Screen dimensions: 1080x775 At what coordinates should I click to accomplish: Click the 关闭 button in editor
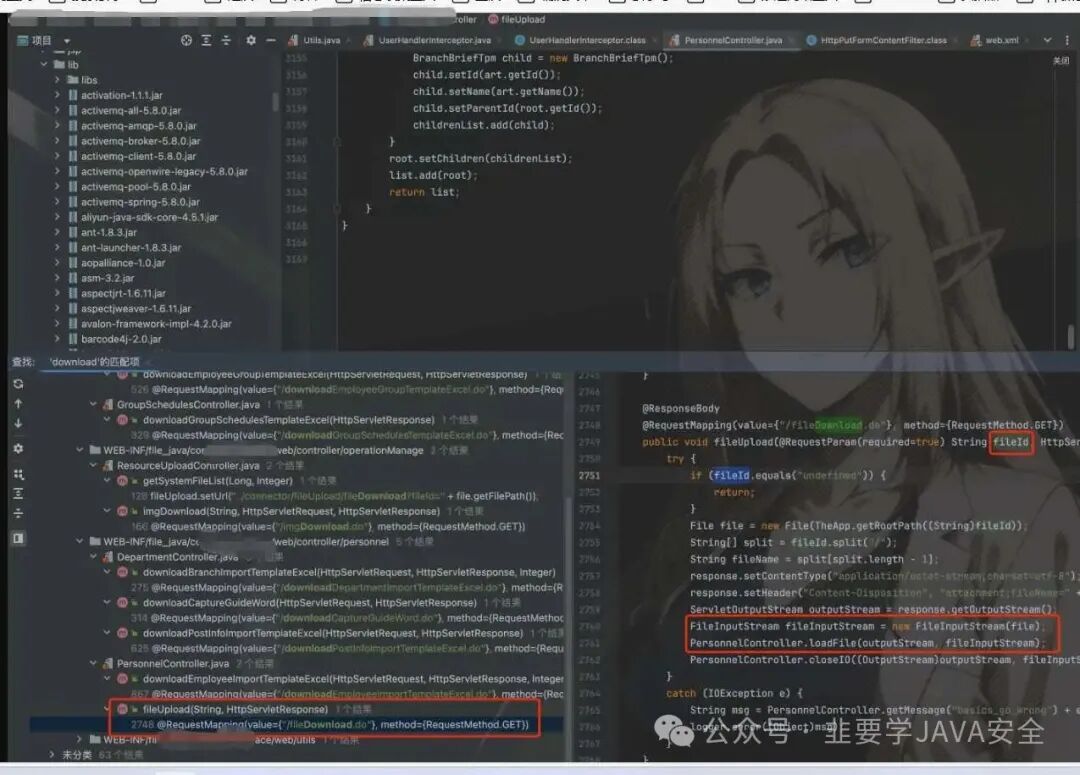point(1061,61)
